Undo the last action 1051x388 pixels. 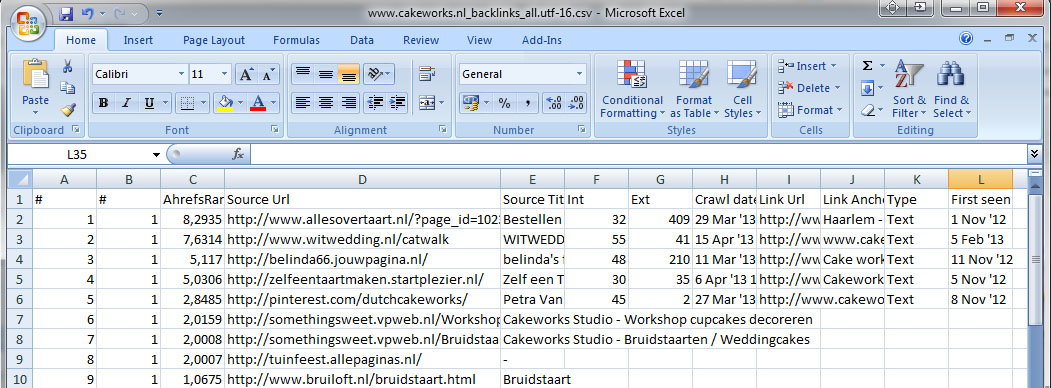click(87, 13)
